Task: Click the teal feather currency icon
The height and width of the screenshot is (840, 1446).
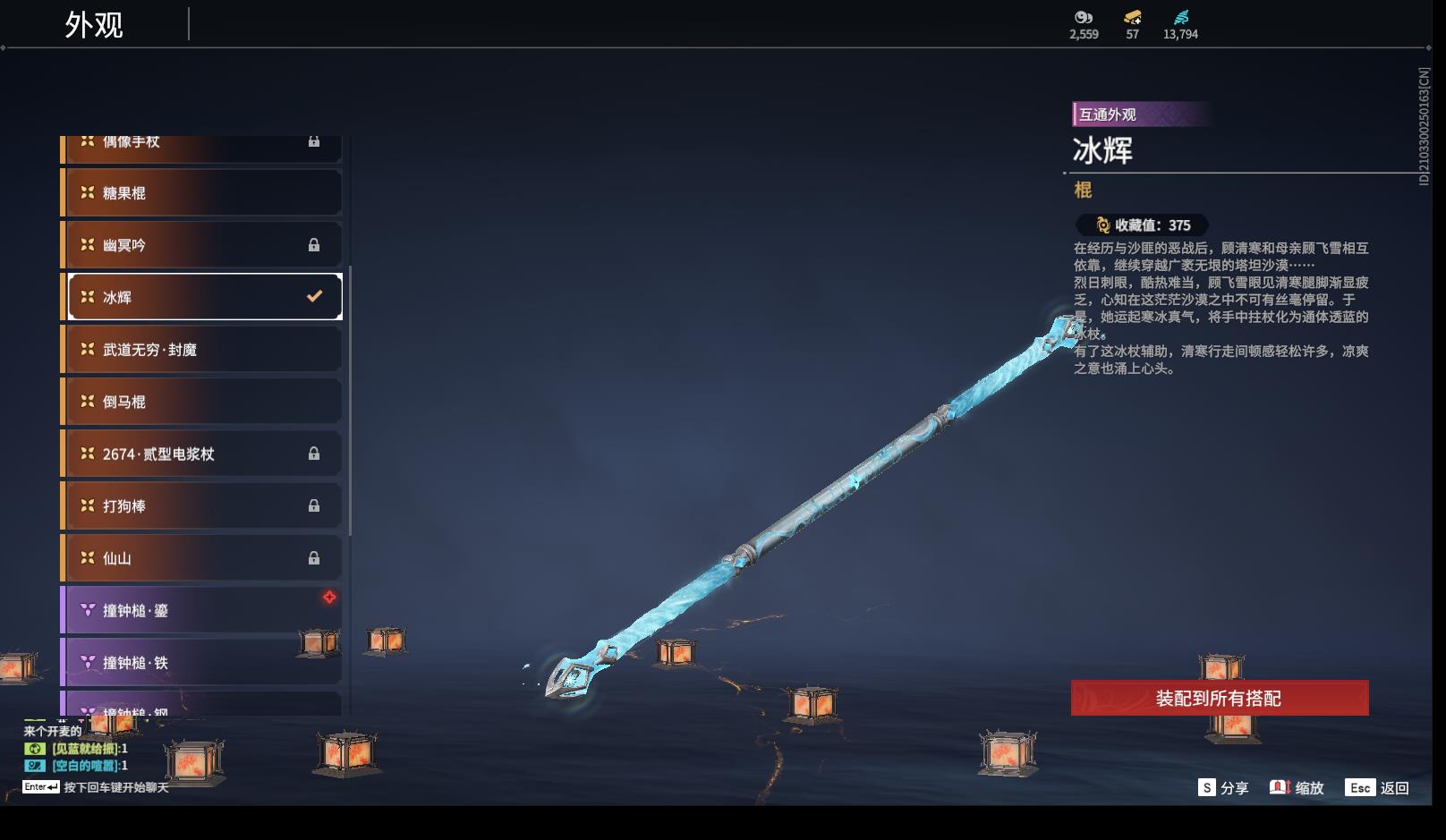Action: [x=1181, y=17]
